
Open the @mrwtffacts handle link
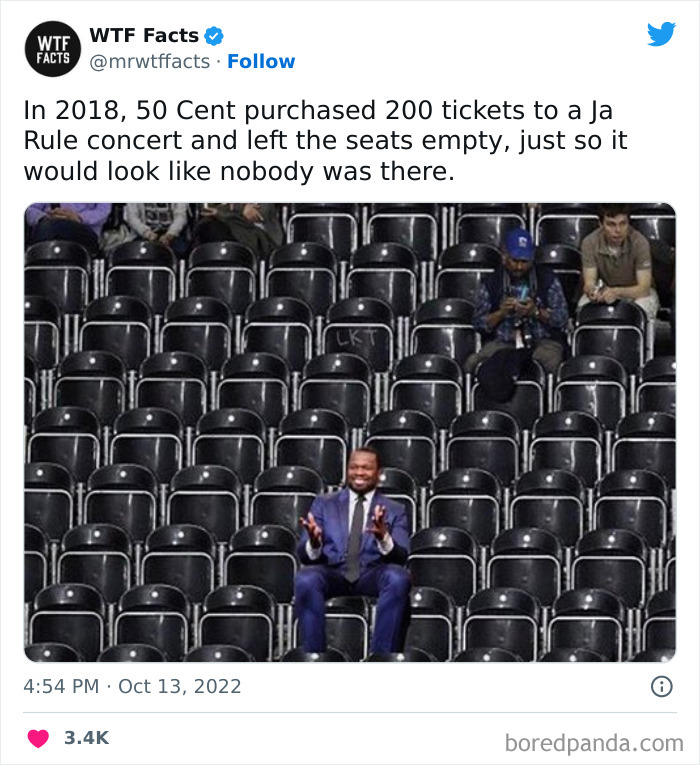tap(151, 62)
